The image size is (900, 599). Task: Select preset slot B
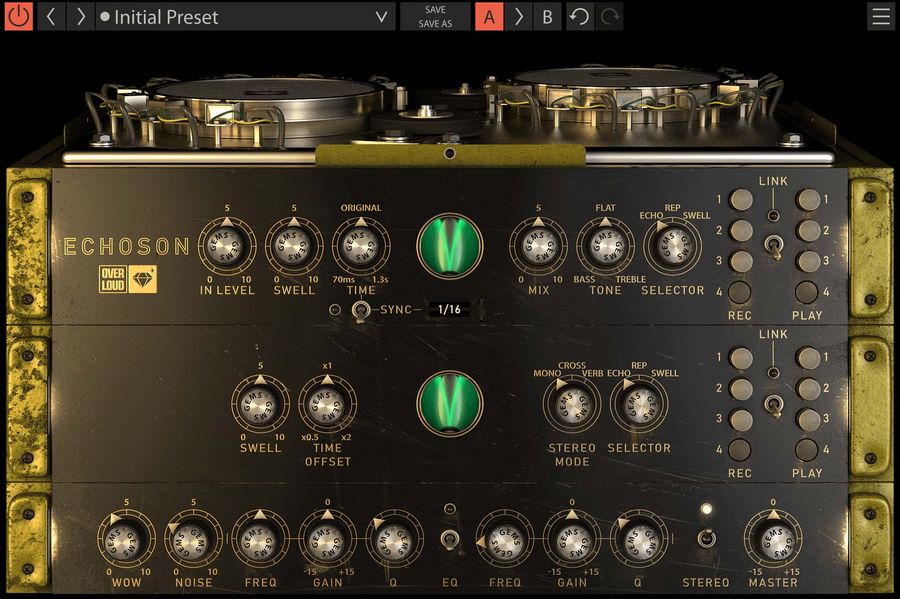(x=547, y=17)
